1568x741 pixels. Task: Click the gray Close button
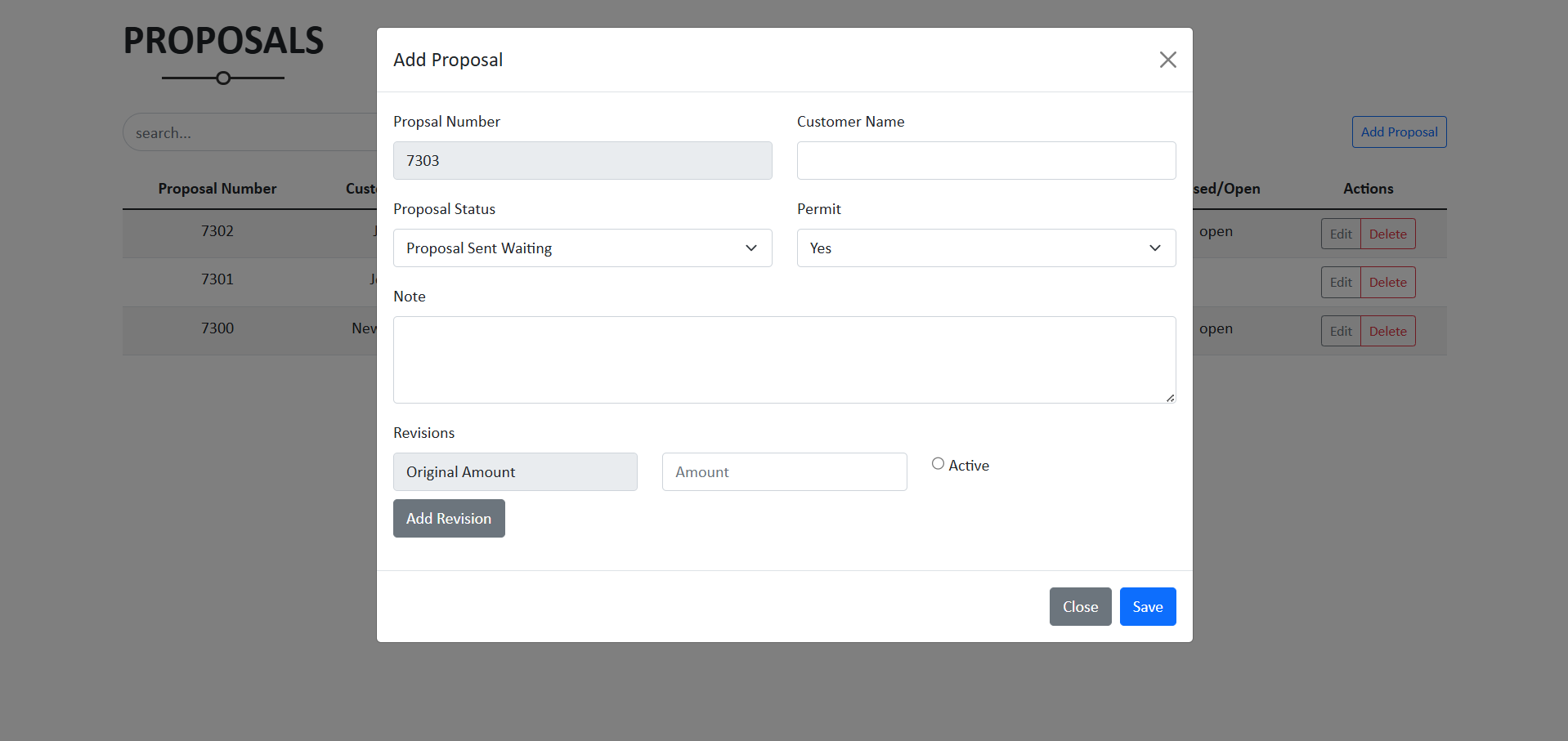click(1080, 607)
